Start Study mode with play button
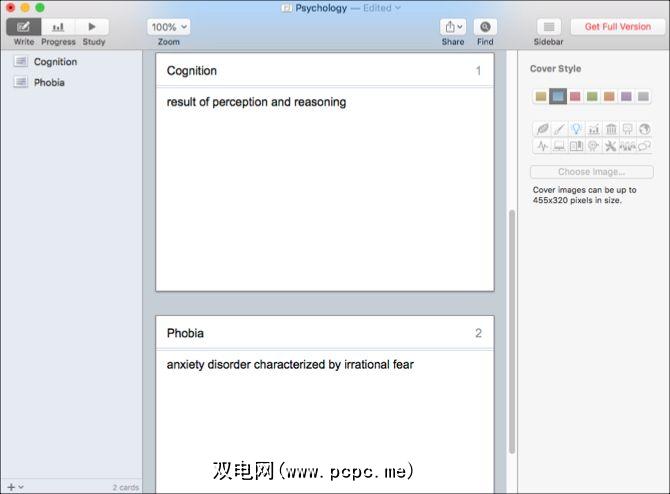 (x=92, y=27)
